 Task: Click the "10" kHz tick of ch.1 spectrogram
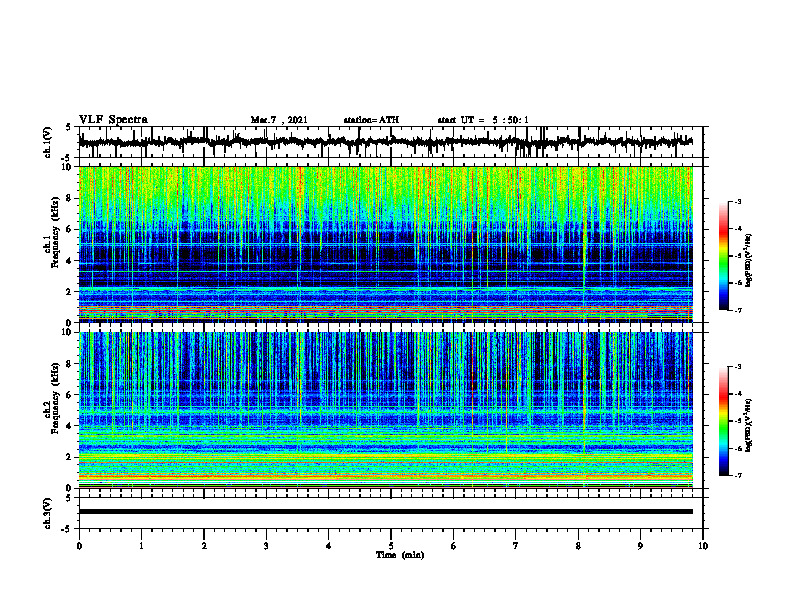coord(68,167)
